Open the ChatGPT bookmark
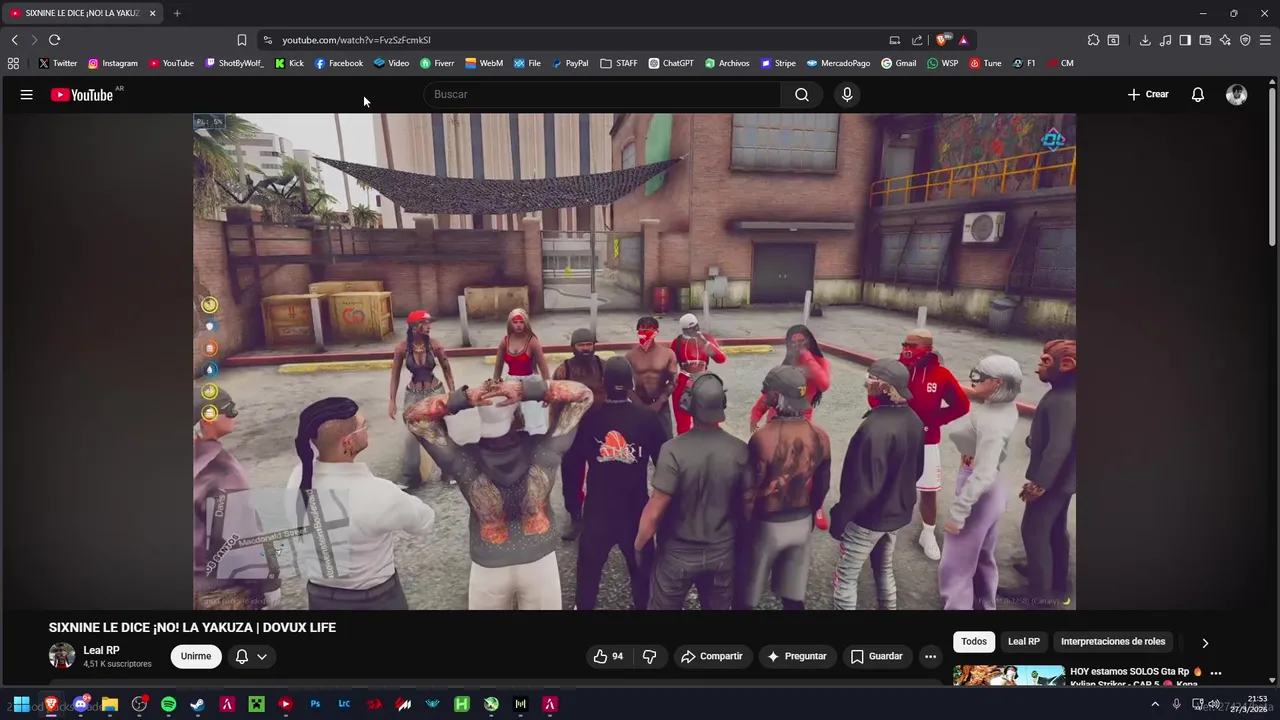 (670, 63)
